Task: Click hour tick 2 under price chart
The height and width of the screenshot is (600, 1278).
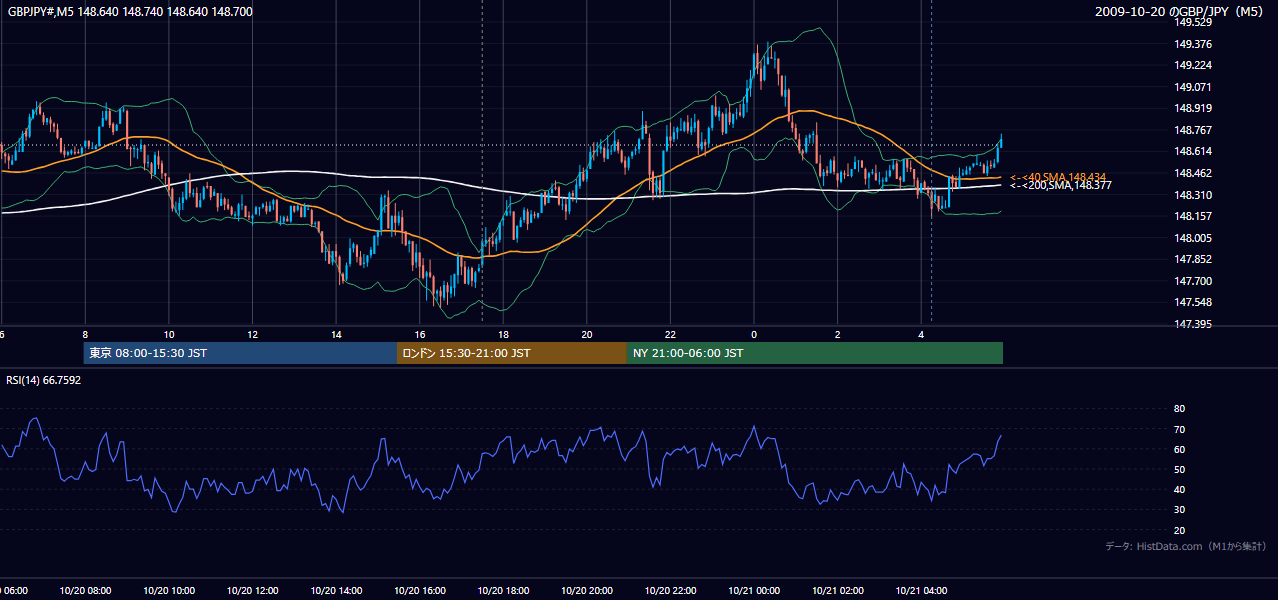Action: click(x=837, y=334)
